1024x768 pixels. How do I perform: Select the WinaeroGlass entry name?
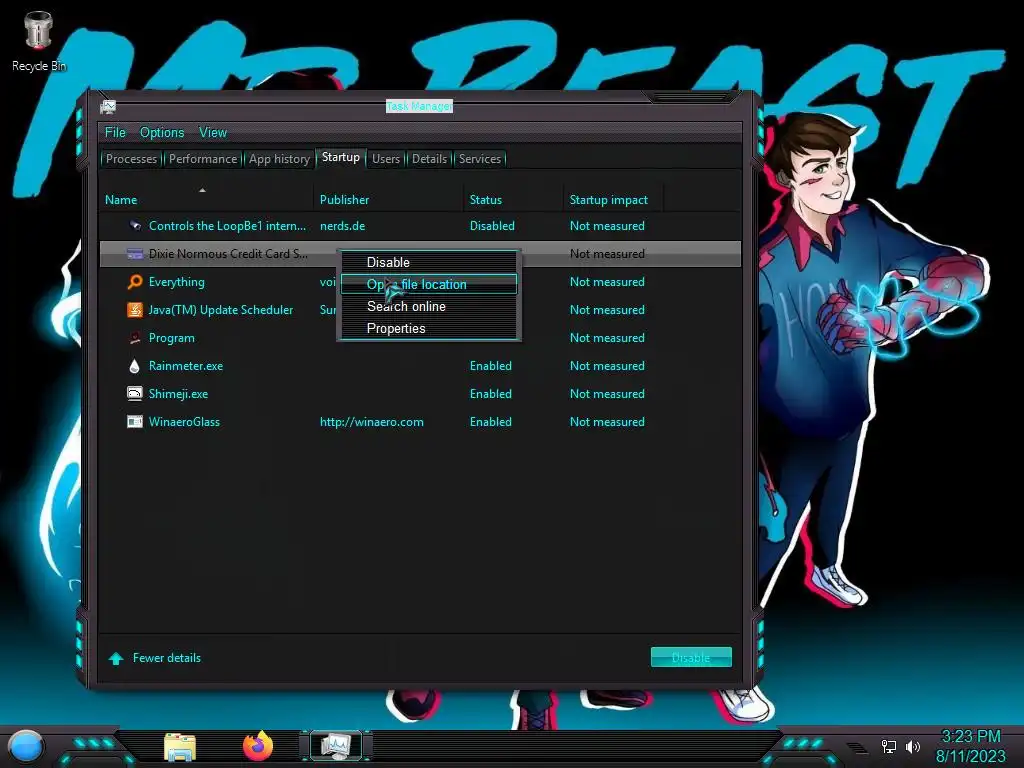[184, 422]
